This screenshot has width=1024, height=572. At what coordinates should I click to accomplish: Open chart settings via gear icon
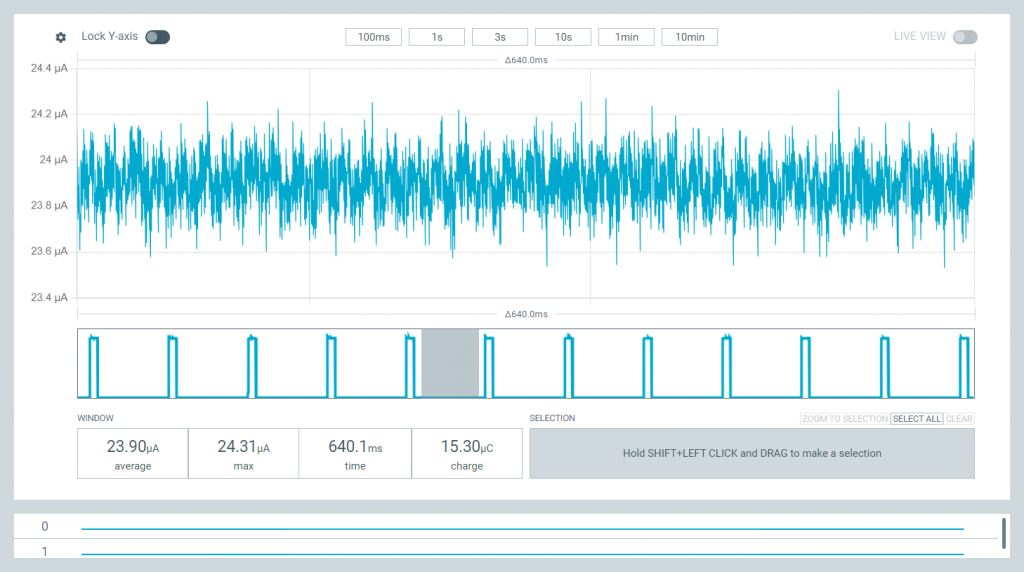point(61,37)
